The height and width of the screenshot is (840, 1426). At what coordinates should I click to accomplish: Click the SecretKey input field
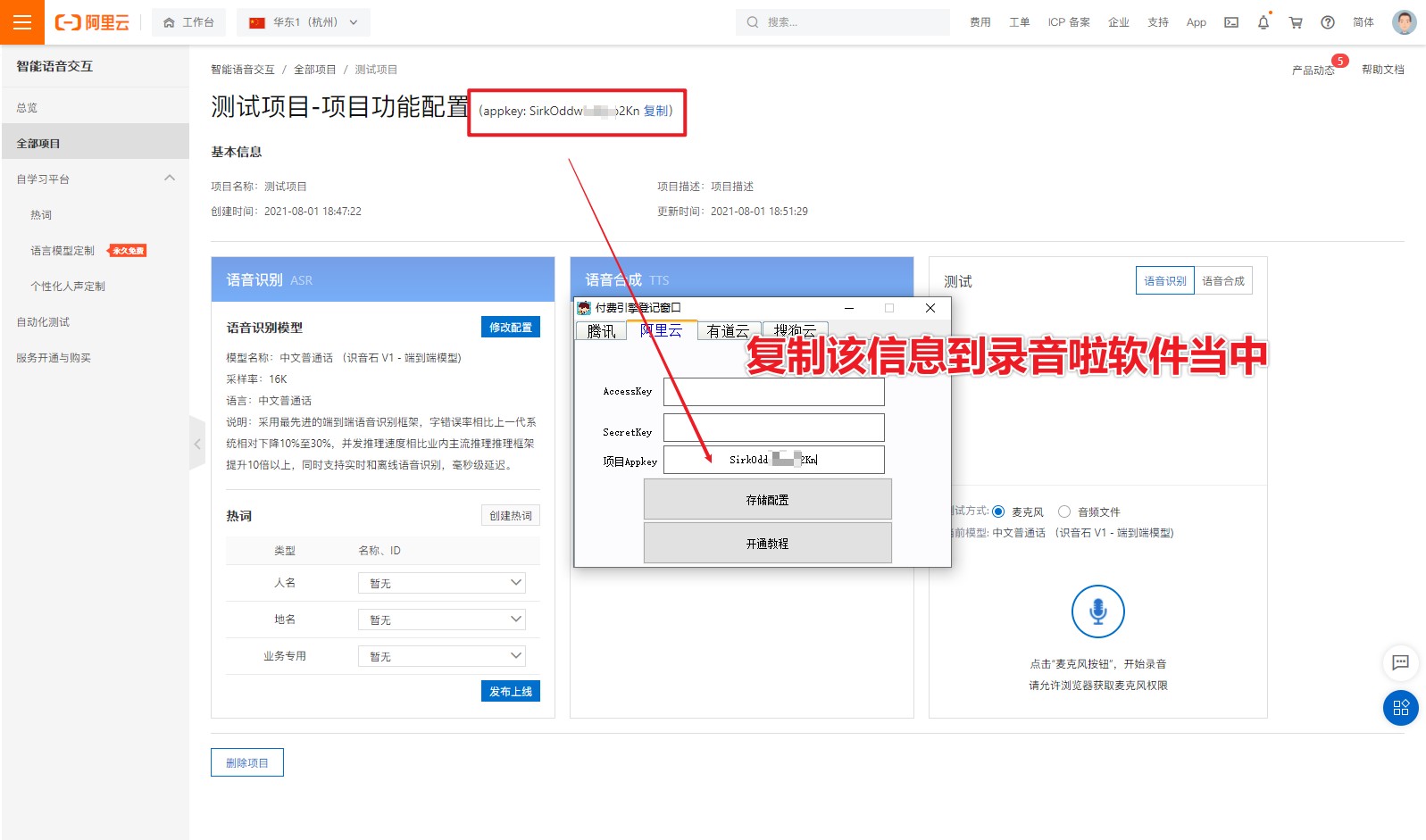tap(773, 427)
